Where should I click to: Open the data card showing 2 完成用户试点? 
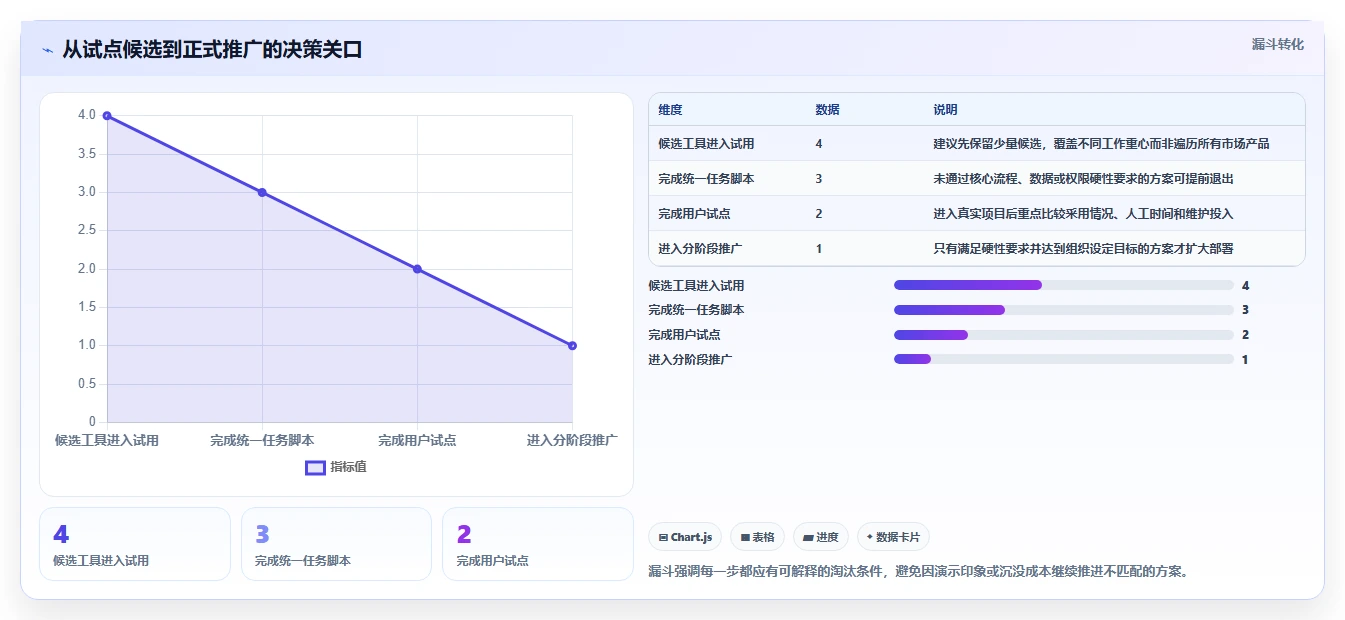[x=538, y=544]
